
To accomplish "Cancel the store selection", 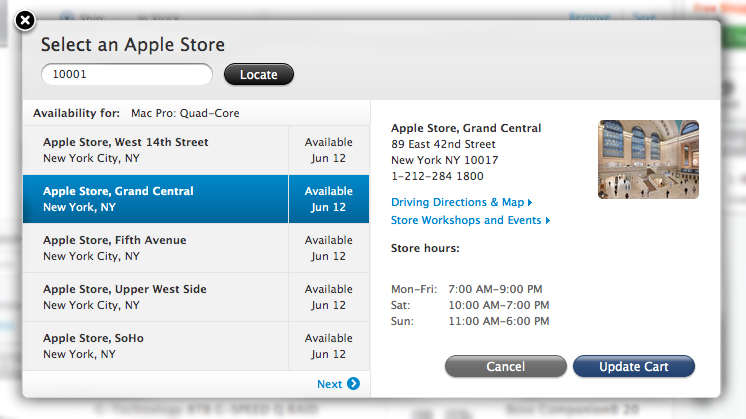I will [506, 366].
